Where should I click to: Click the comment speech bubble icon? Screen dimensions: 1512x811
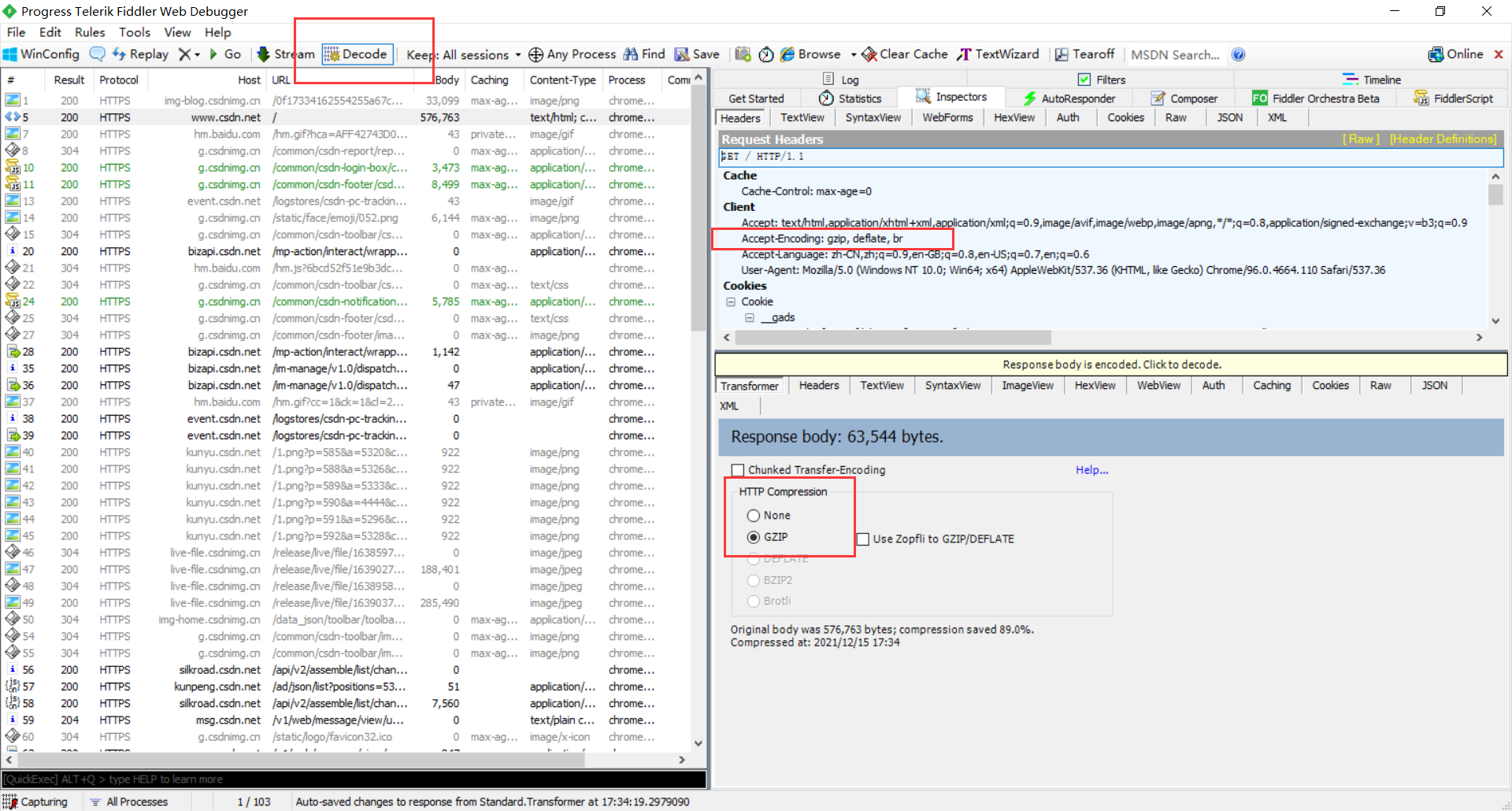tap(98, 54)
